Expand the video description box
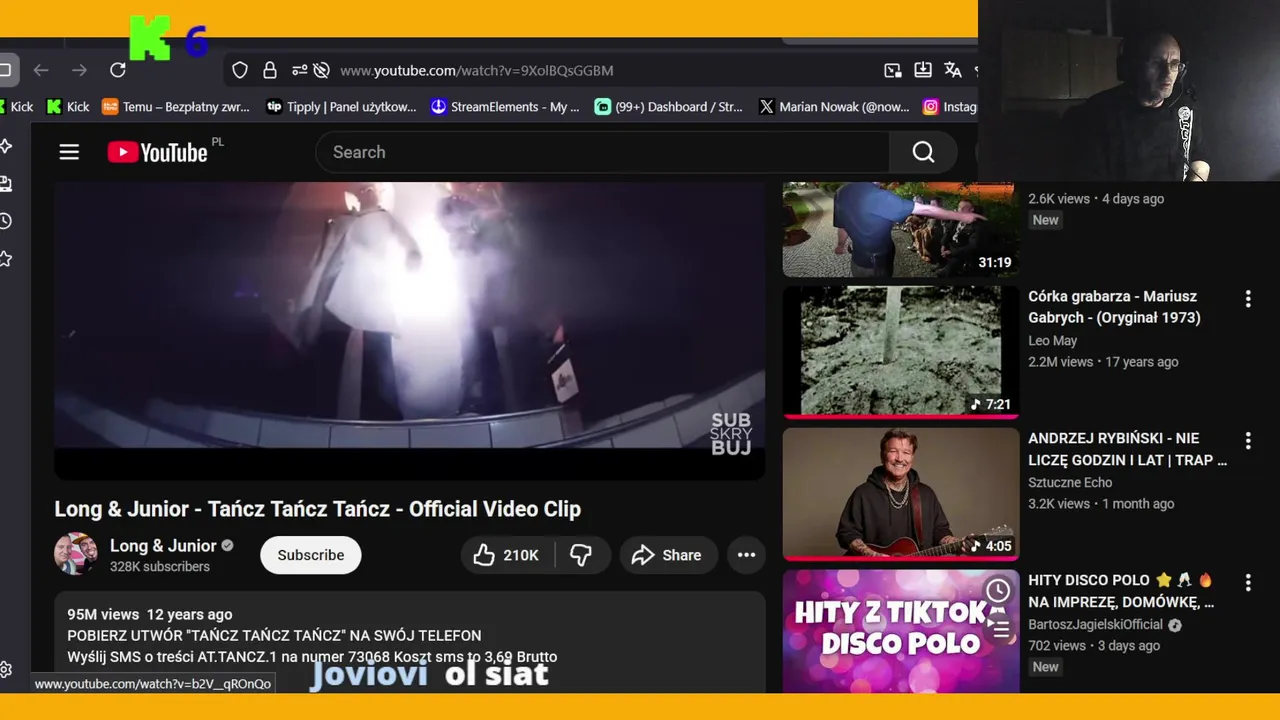Viewport: 1280px width, 720px height. 409,642
